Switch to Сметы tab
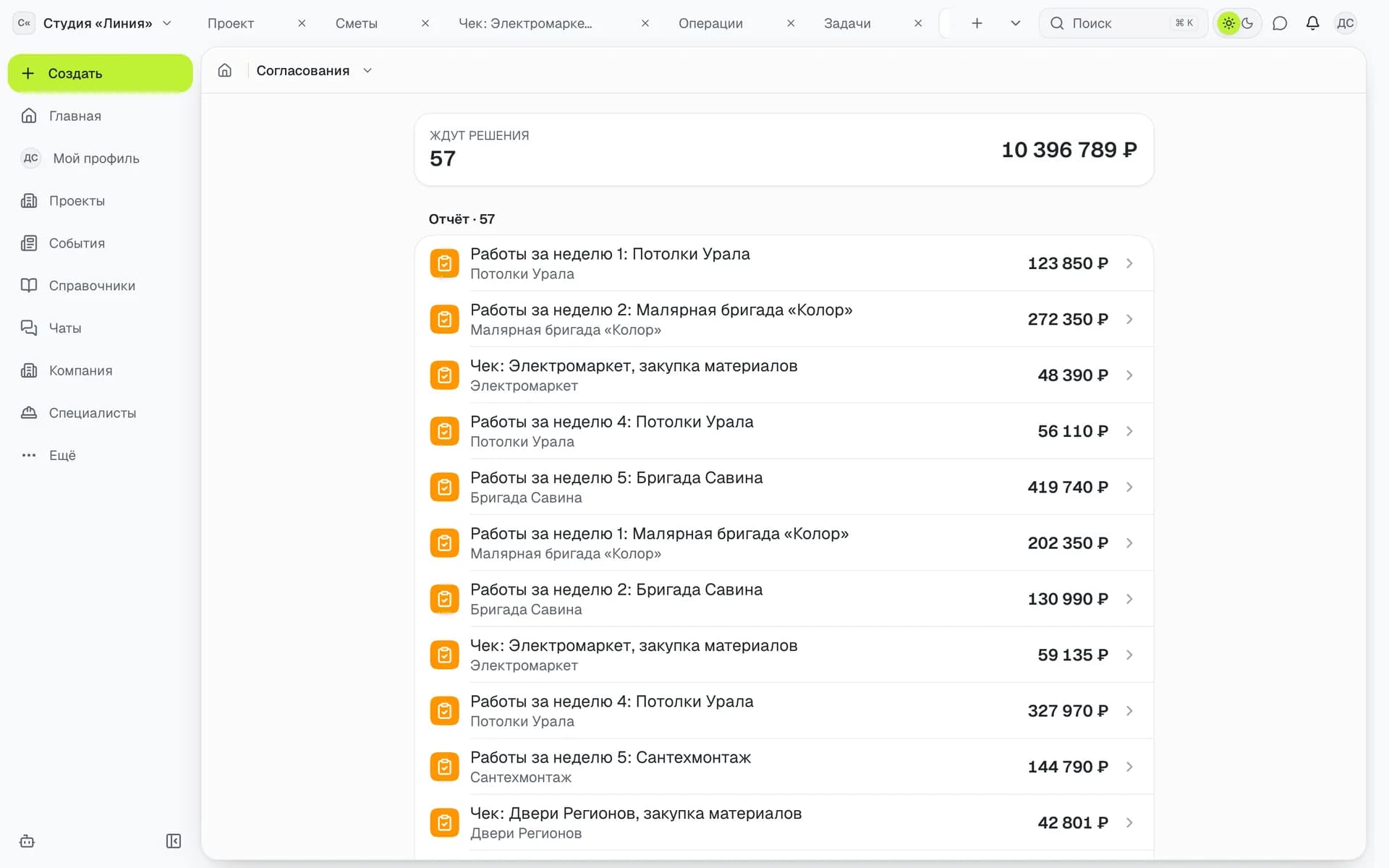The height and width of the screenshot is (868, 1389). tap(357, 23)
